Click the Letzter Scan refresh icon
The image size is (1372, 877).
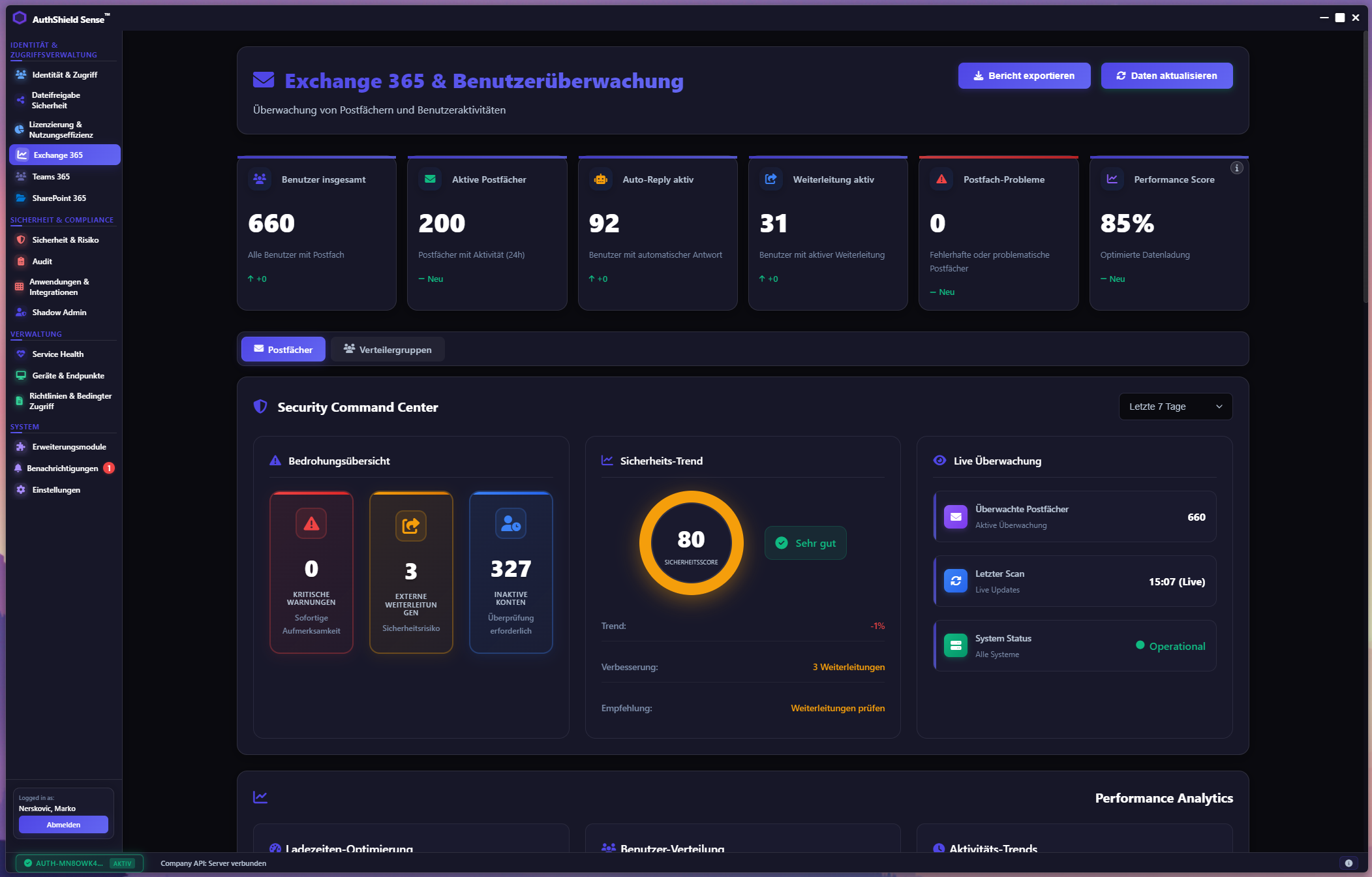[x=956, y=581]
